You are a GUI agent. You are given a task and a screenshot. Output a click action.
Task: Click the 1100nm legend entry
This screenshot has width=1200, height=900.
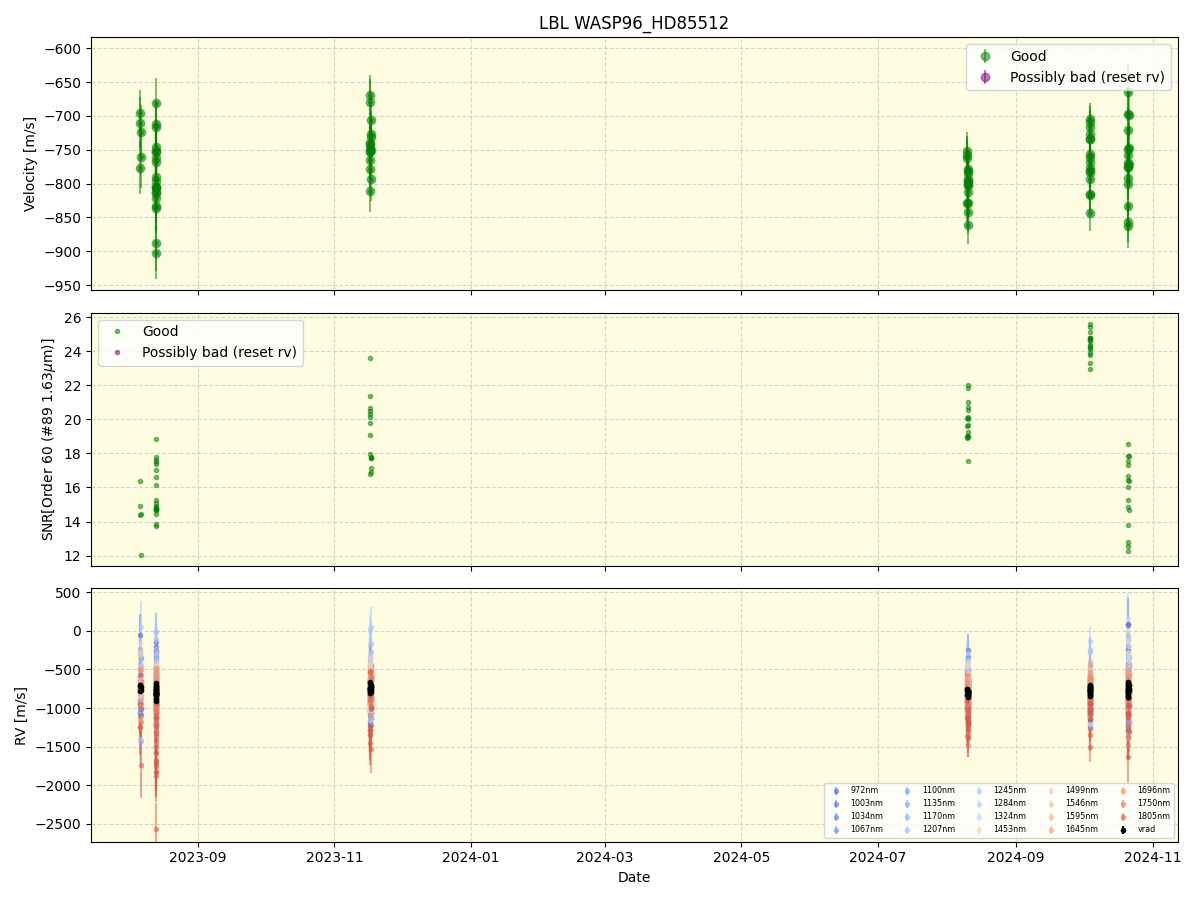938,791
